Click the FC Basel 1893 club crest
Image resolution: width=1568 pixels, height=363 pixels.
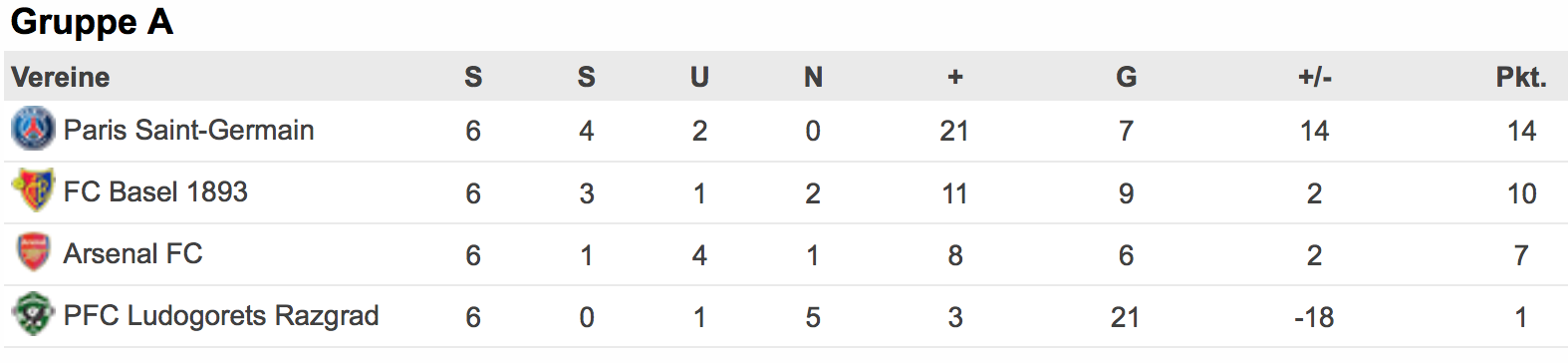tap(33, 191)
